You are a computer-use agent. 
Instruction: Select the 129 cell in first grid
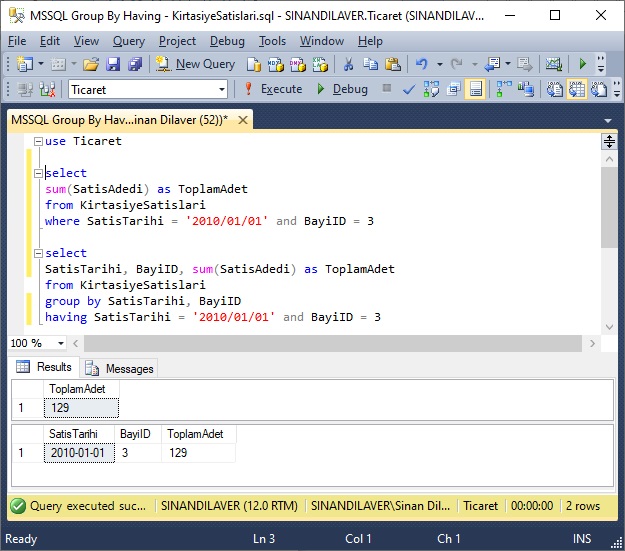81,408
